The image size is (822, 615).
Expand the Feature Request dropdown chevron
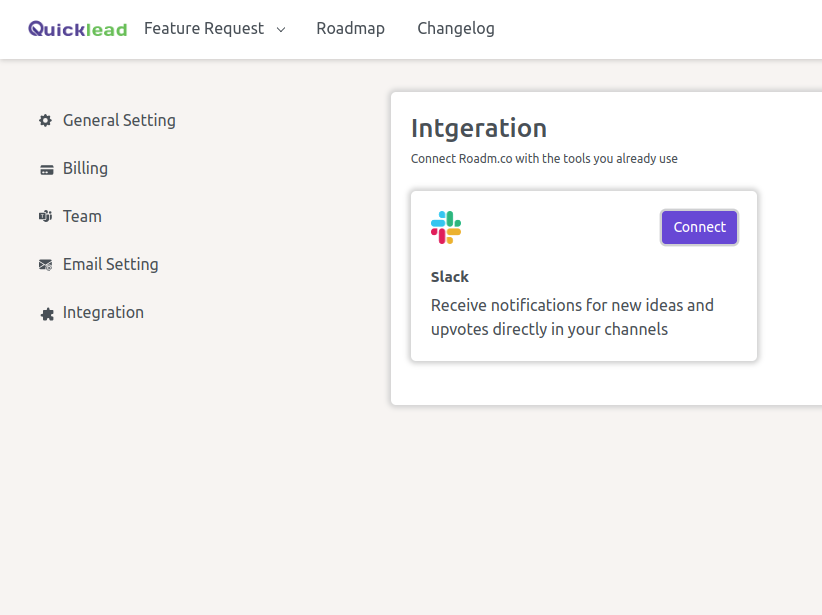[281, 30]
